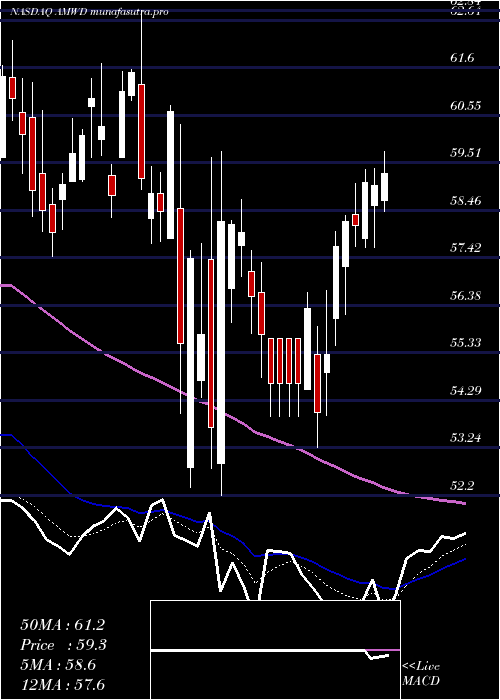Image resolution: width=500 pixels, height=700 pixels.
Task: Select the 60.55 price axis label
Action: [466, 105]
